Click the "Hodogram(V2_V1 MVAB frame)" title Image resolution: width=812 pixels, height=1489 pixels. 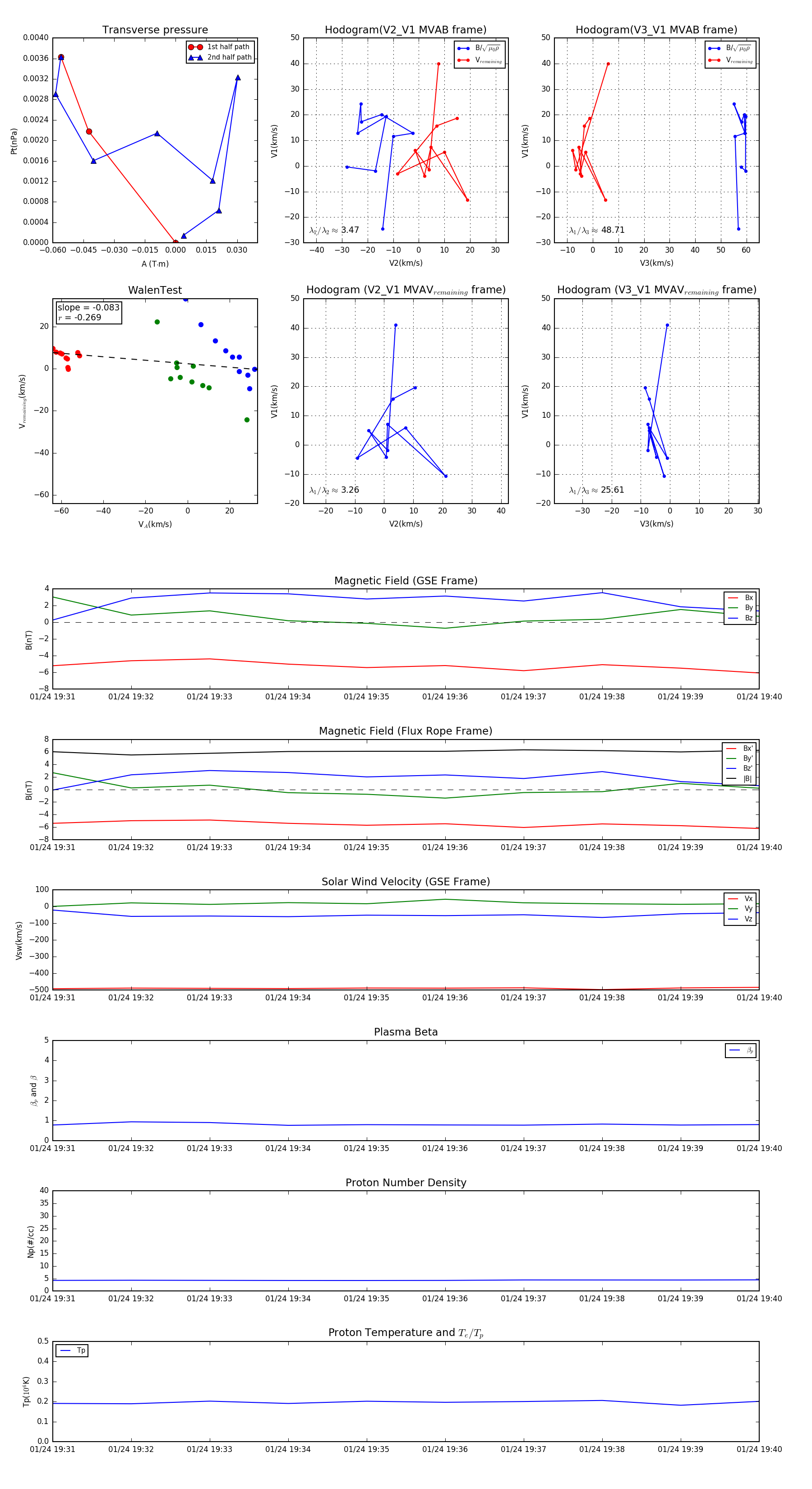406,30
